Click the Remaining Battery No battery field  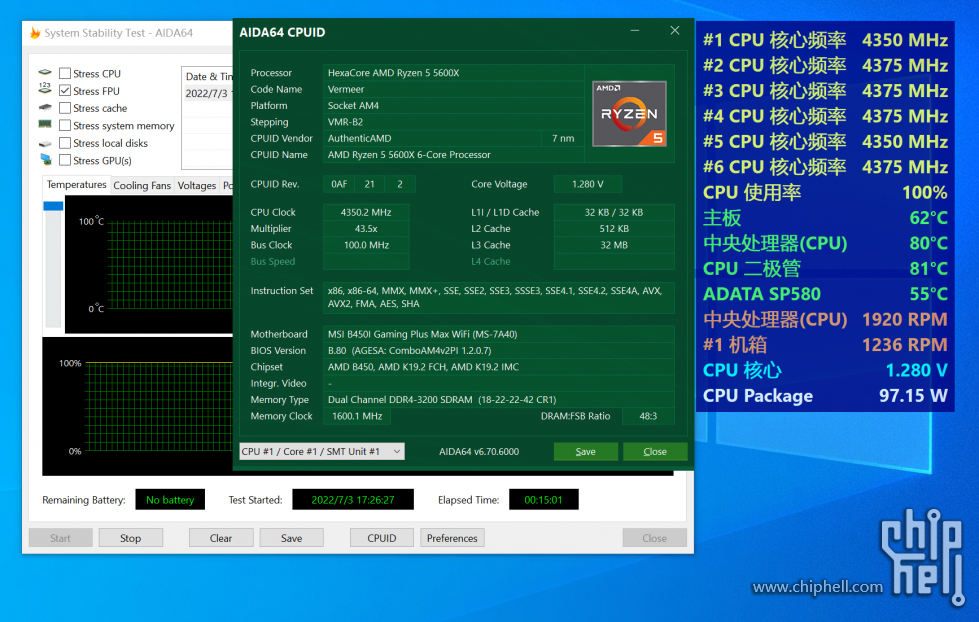coord(170,500)
